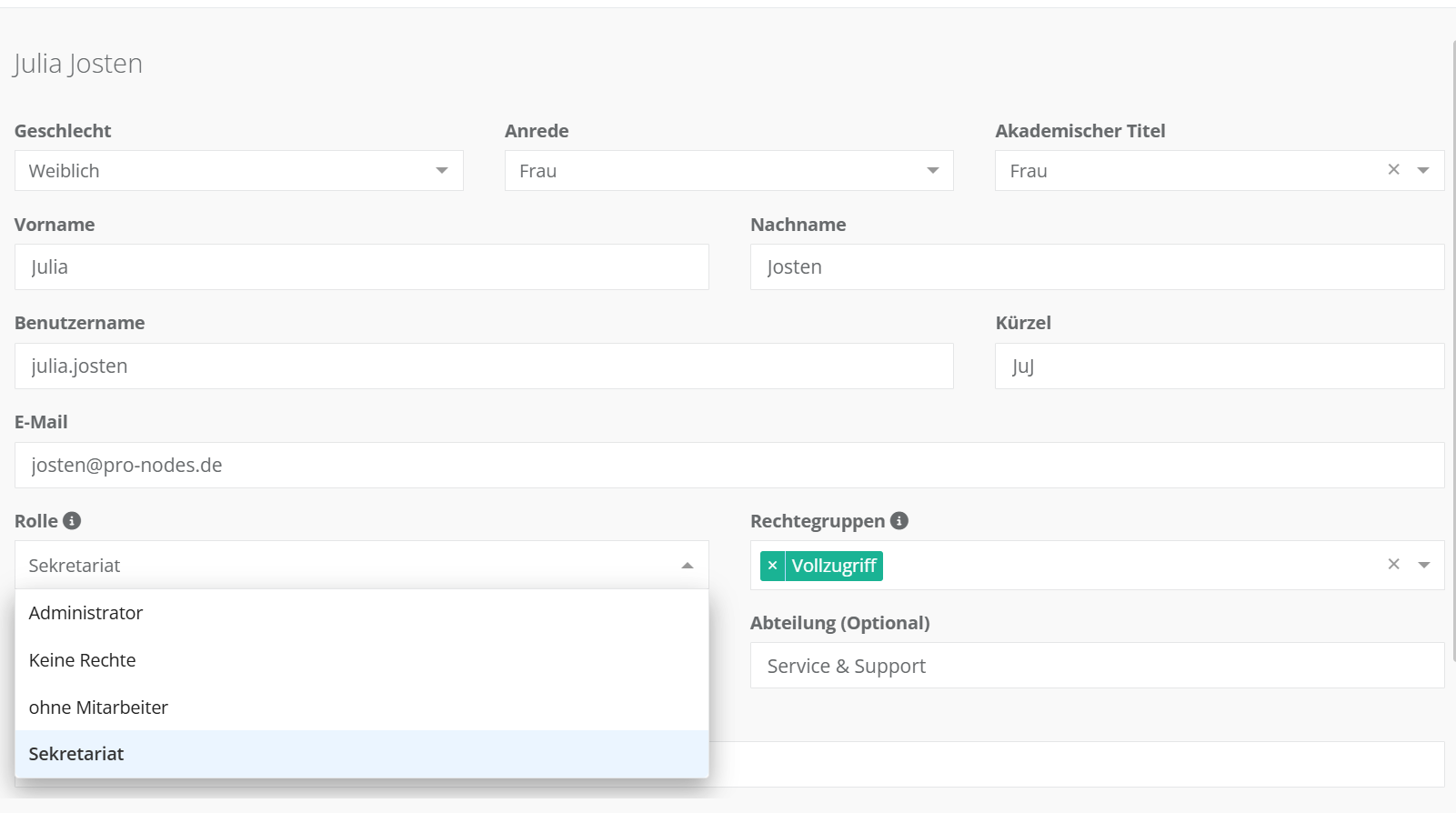The width and height of the screenshot is (1456, 813).
Task: Collapse the Rolle dropdown list
Action: click(687, 566)
